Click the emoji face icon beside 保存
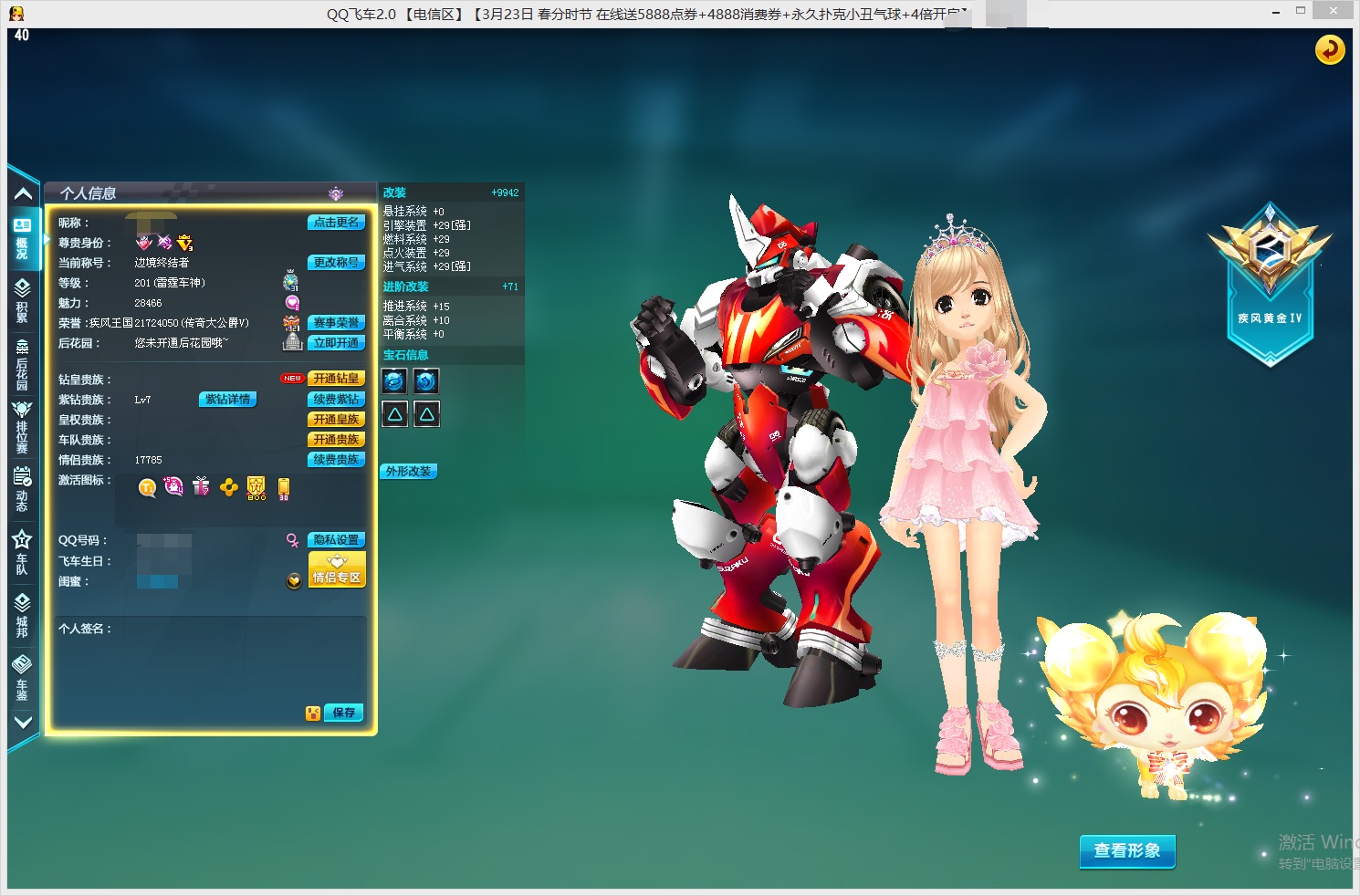 pyautogui.click(x=313, y=714)
